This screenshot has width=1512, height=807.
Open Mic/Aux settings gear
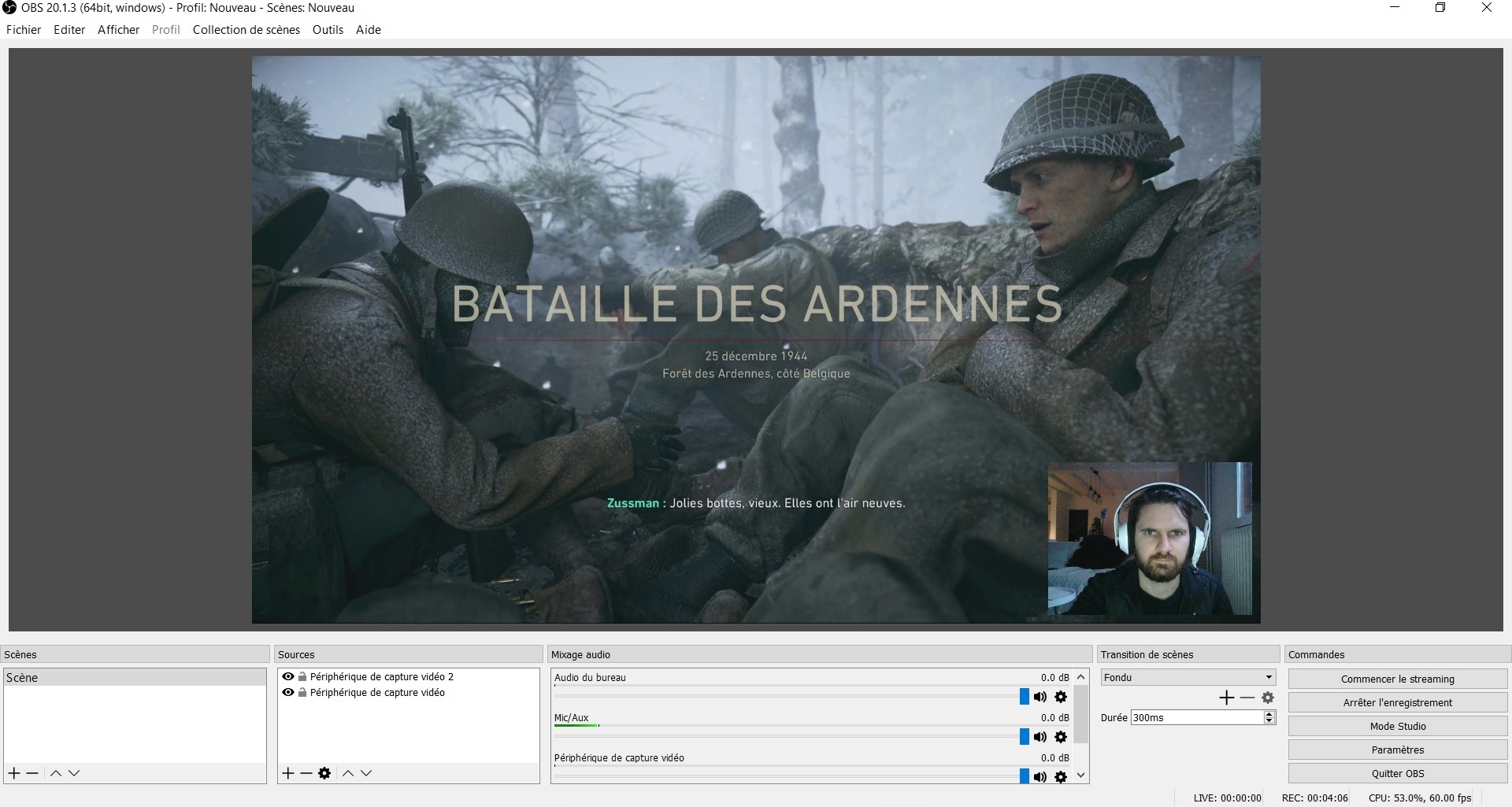tap(1061, 737)
